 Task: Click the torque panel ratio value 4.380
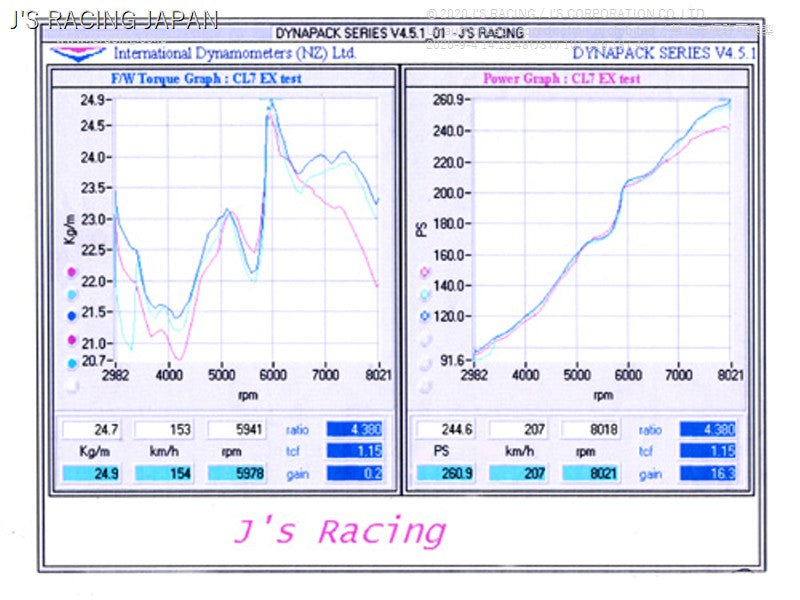pyautogui.click(x=355, y=429)
